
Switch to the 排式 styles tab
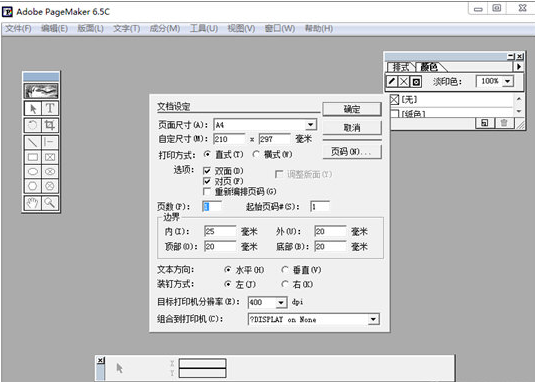[x=401, y=67]
